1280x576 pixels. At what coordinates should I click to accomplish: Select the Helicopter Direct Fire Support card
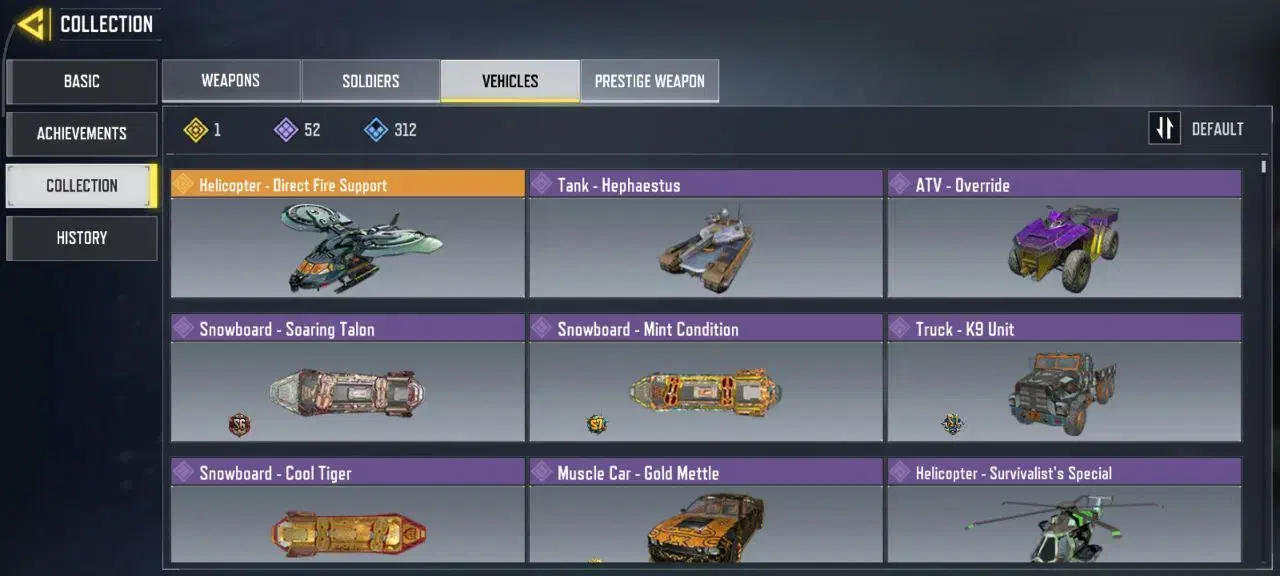click(348, 234)
